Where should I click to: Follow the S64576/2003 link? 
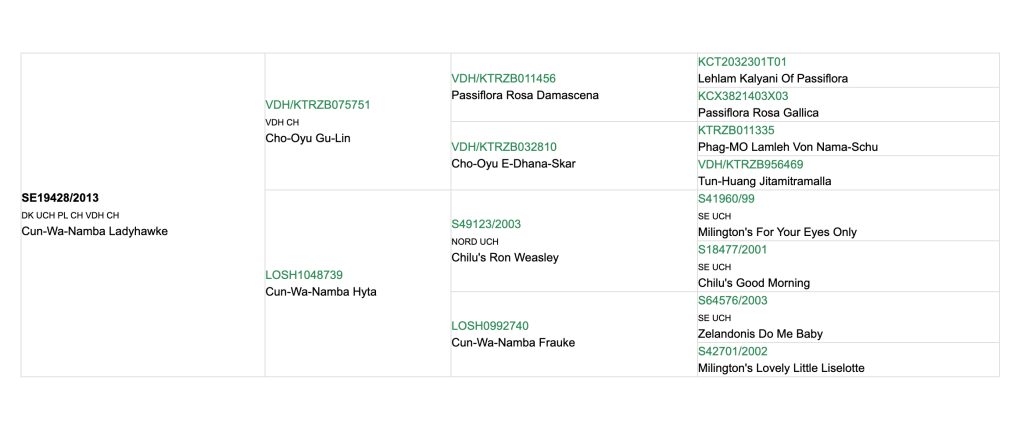tap(732, 301)
